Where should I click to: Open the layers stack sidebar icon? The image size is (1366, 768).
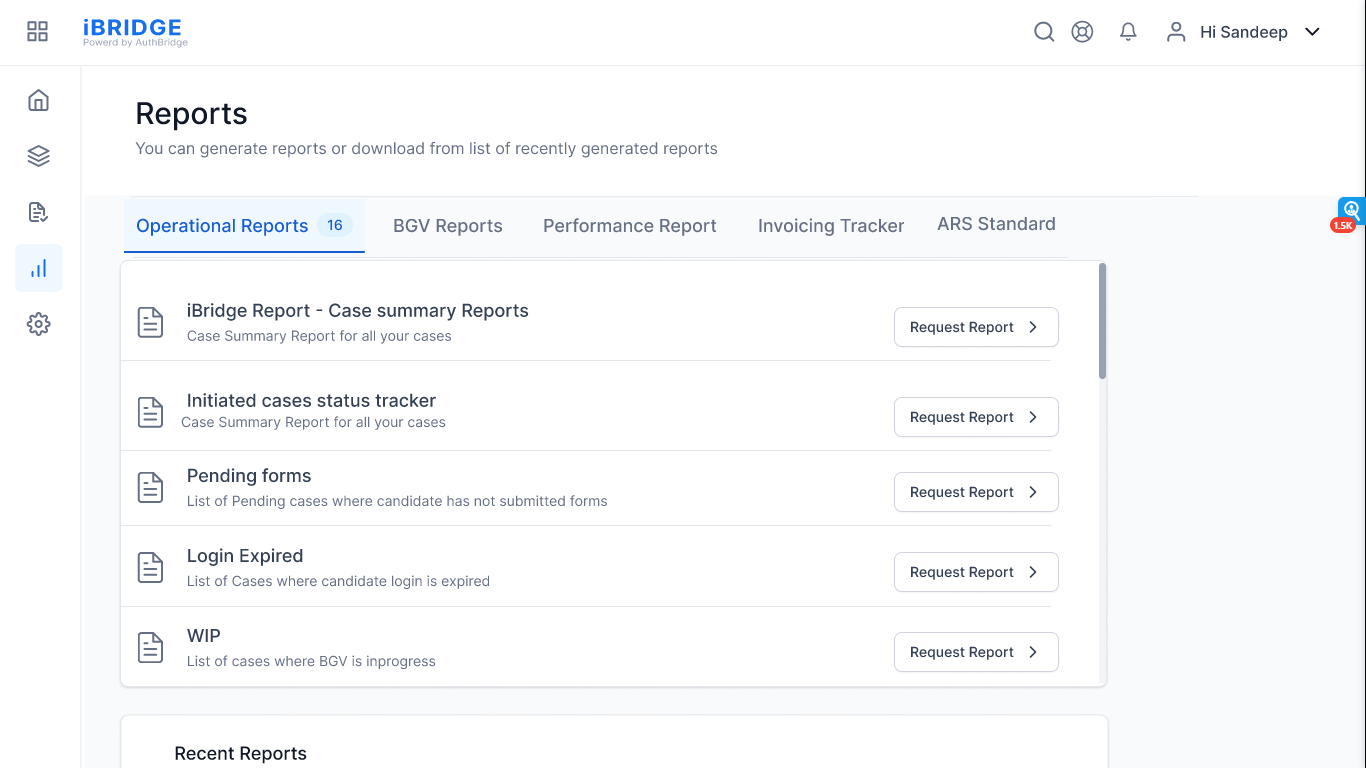point(38,156)
